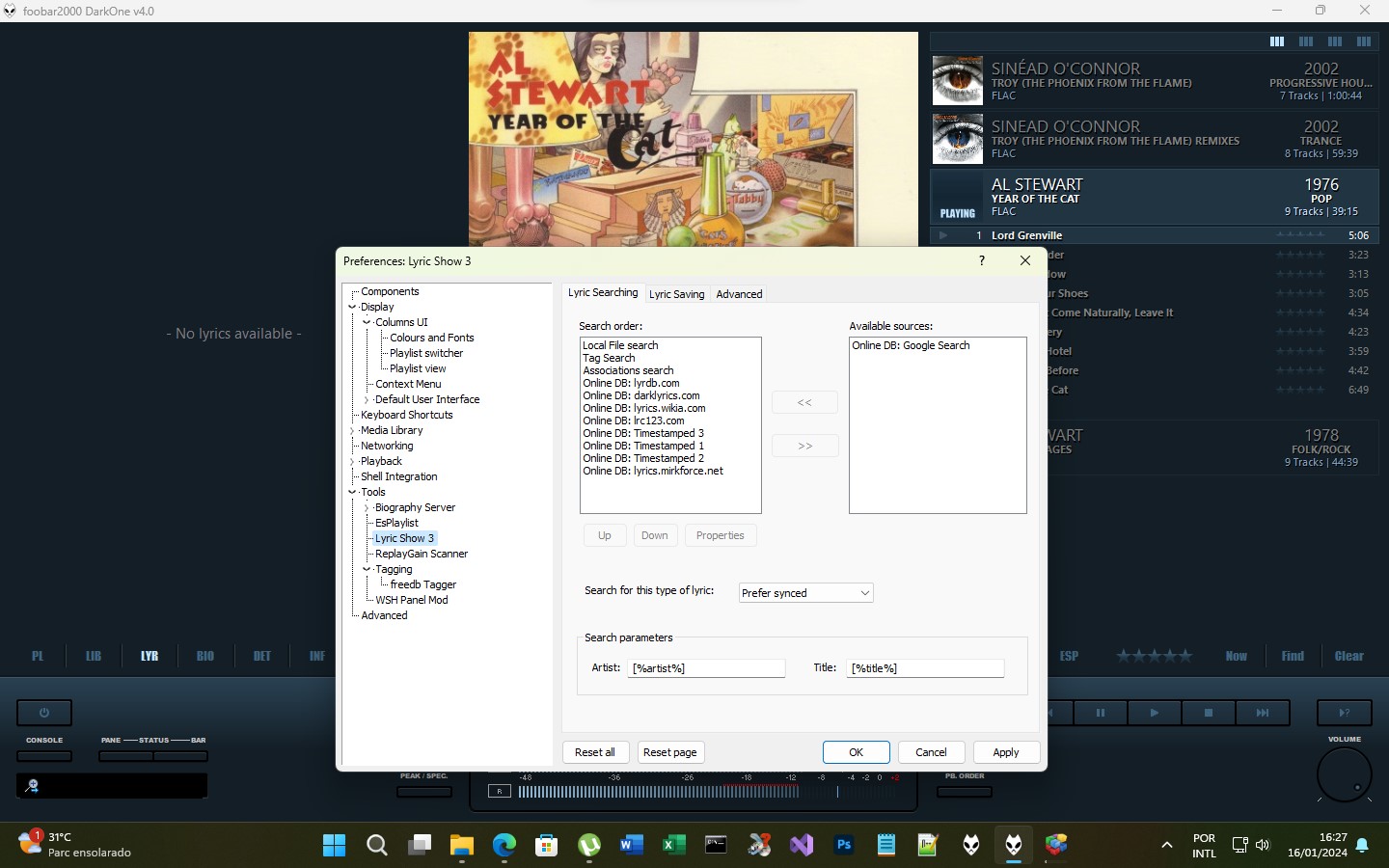Toggle the PB. ORDER switch
The image size is (1389, 868).
click(x=964, y=792)
